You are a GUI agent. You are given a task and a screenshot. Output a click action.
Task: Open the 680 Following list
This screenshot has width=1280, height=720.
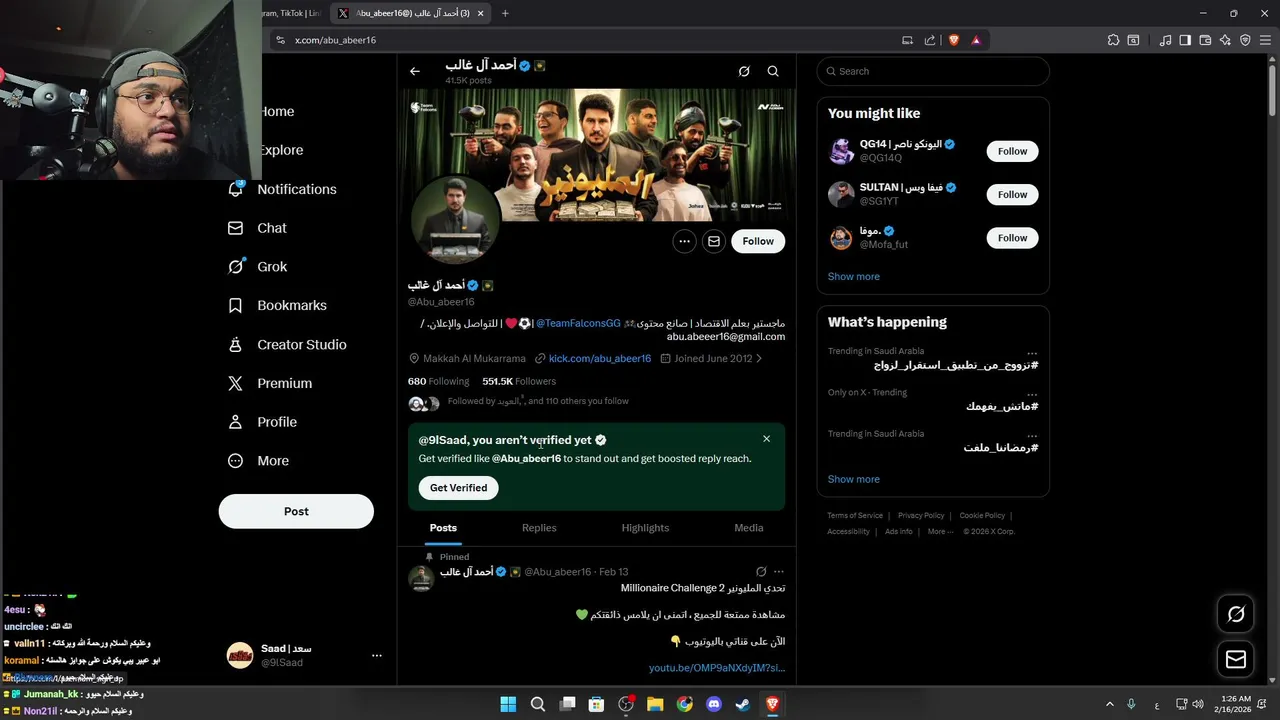coord(438,381)
